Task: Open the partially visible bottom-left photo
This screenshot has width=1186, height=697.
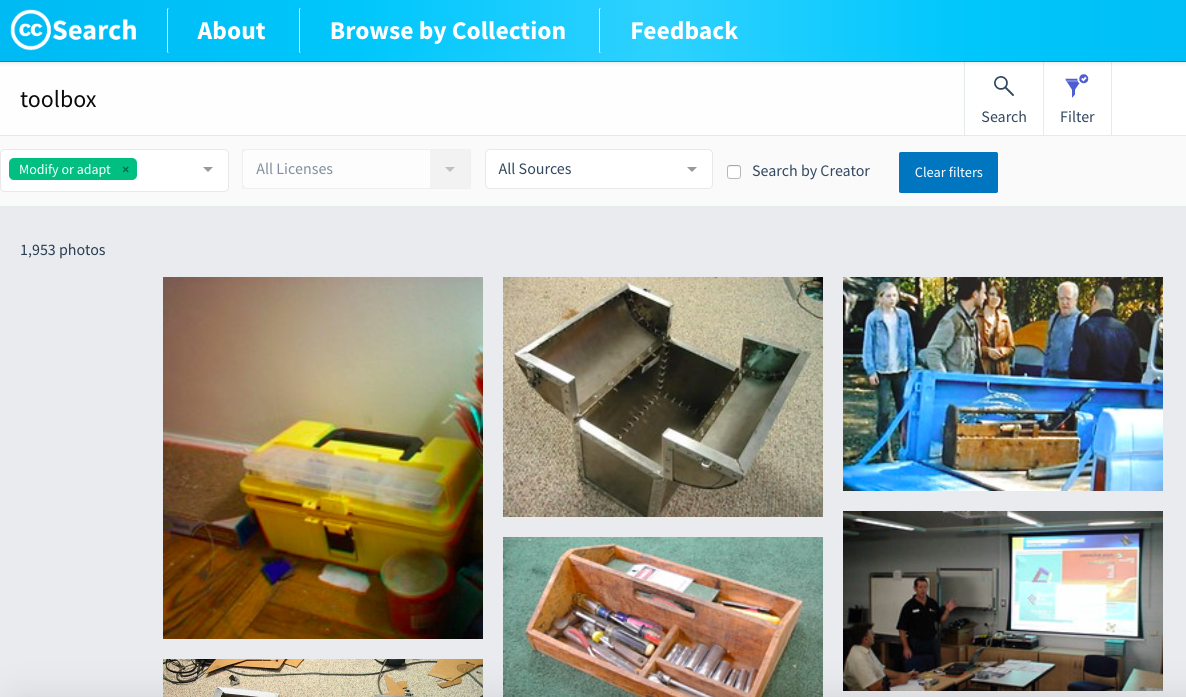Action: point(323,678)
